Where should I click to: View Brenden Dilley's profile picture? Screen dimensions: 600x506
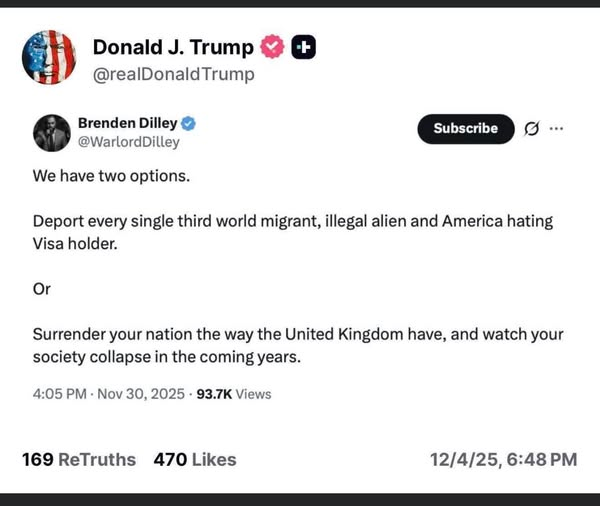coord(52,133)
